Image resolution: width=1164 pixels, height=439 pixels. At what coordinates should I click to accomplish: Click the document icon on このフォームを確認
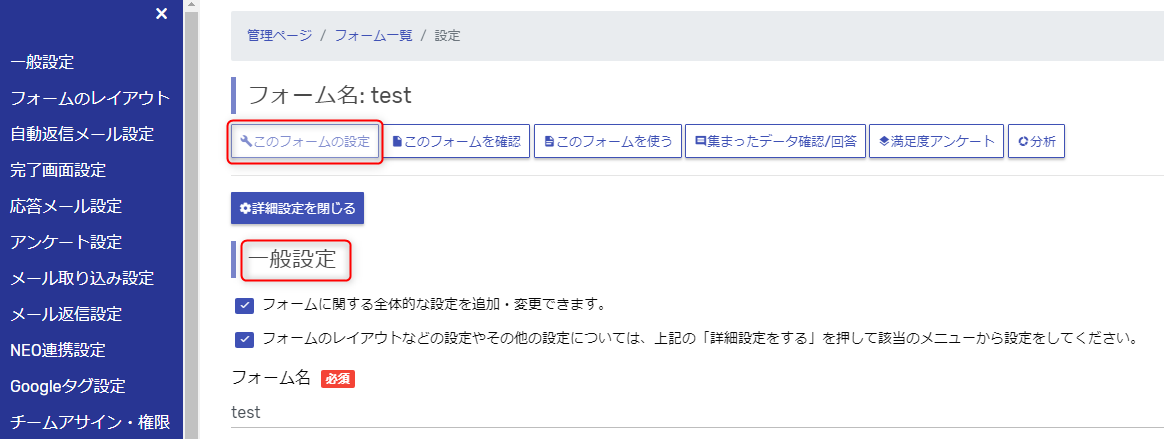pos(397,141)
